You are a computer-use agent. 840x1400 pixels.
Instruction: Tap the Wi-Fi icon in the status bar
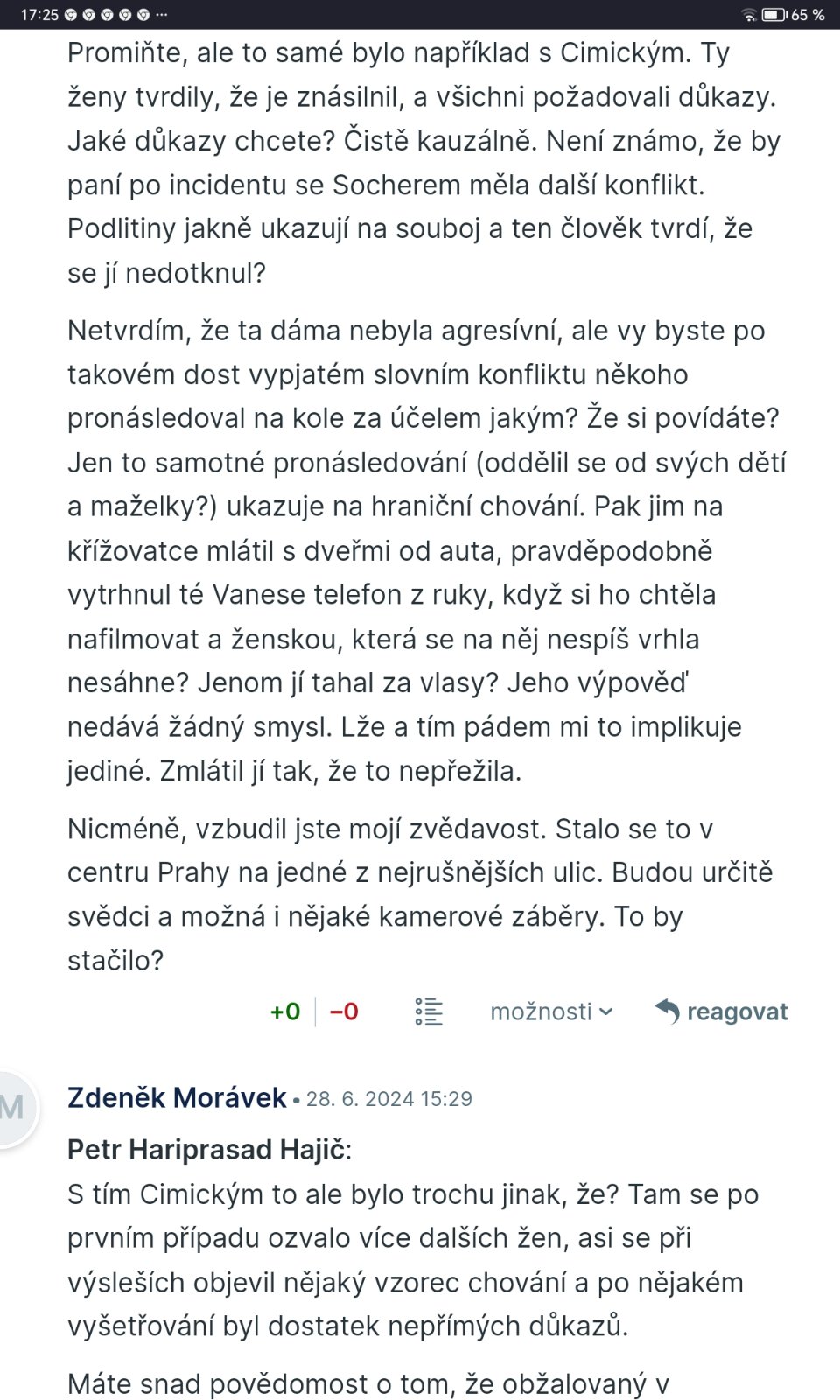point(749,15)
